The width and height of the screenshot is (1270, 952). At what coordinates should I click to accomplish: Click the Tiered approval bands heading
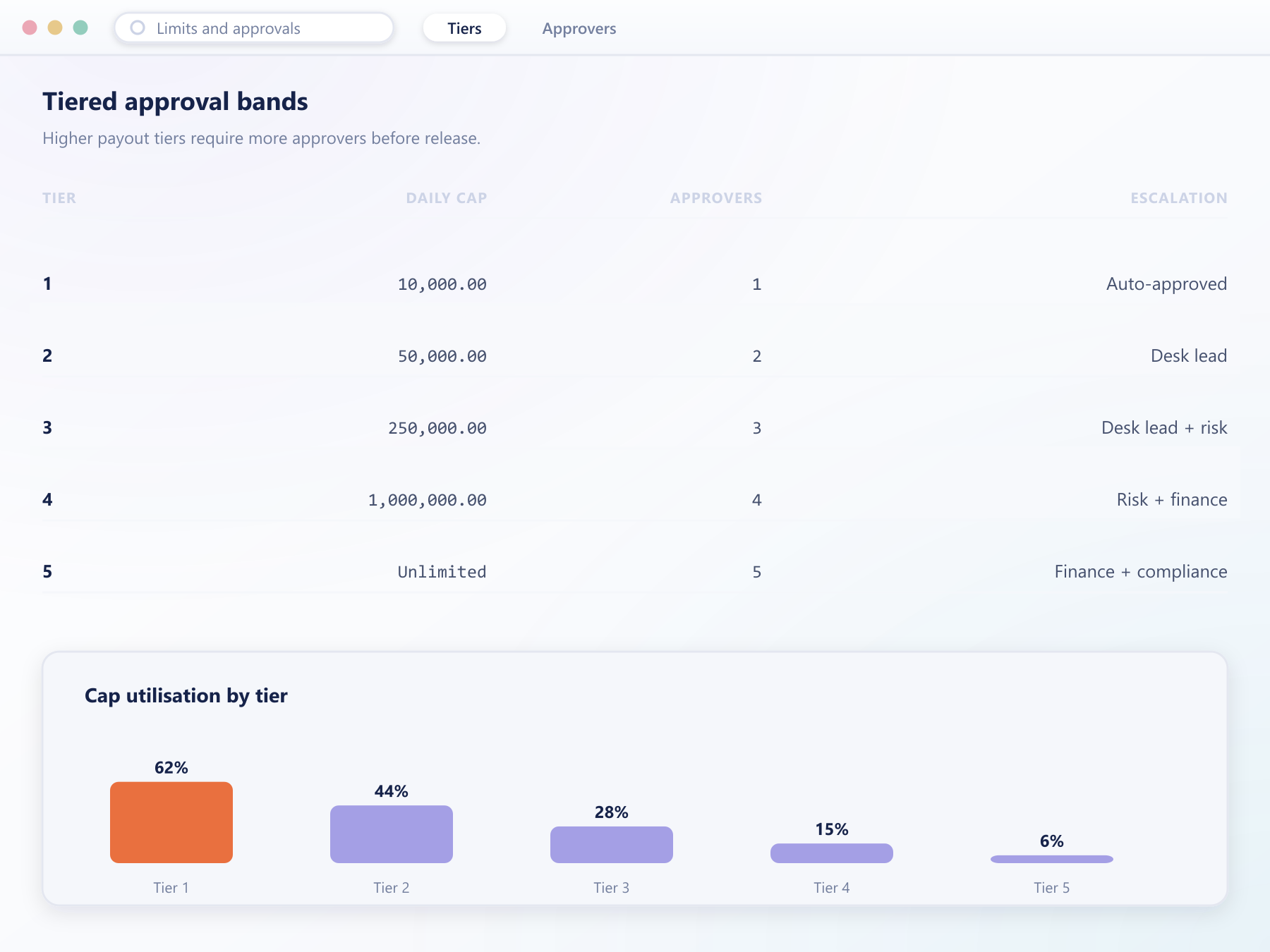pos(175,102)
